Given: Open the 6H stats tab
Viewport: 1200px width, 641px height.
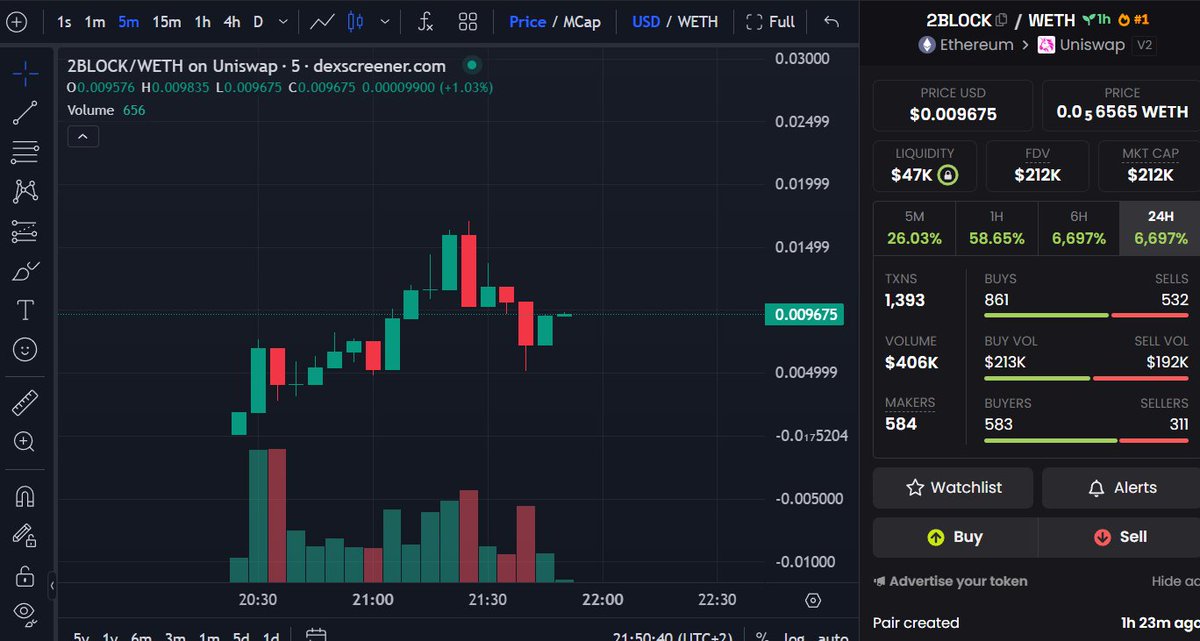Looking at the screenshot, I should pyautogui.click(x=1078, y=228).
